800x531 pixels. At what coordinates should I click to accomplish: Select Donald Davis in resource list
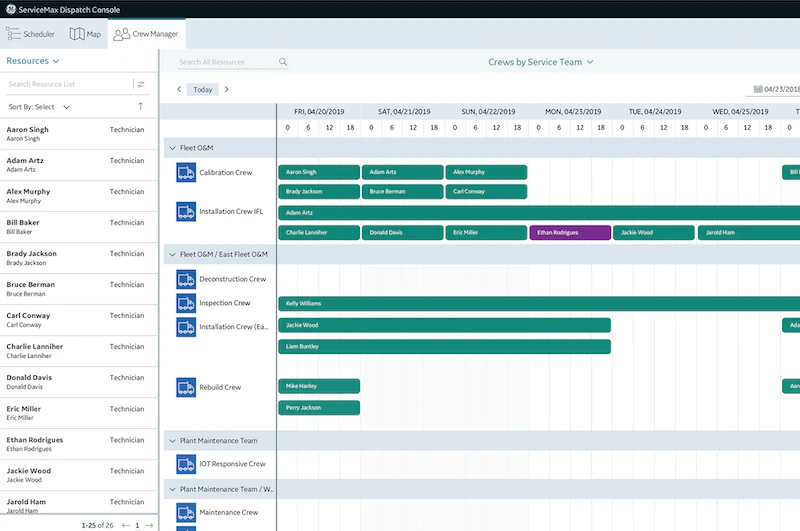79,382
